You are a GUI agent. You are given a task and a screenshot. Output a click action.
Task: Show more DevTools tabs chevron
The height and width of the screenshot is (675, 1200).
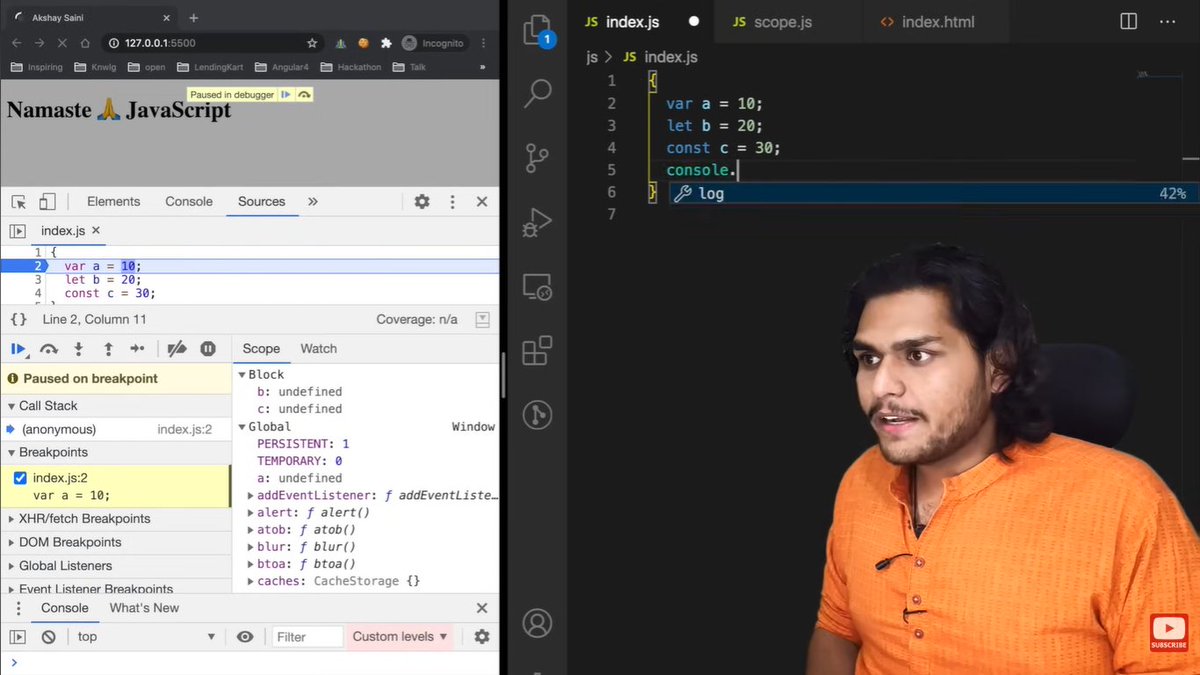(x=313, y=201)
